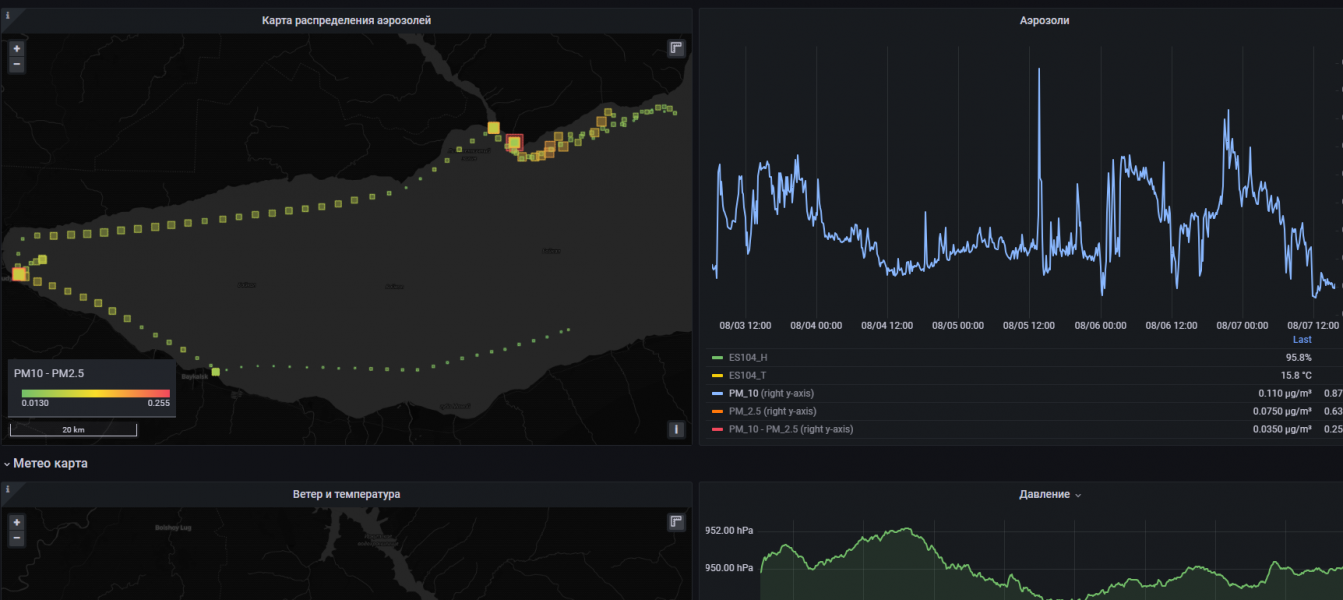Screen dimensions: 1343x600
Task: Toggle the ES104_H series in the legend
Action: (x=748, y=357)
